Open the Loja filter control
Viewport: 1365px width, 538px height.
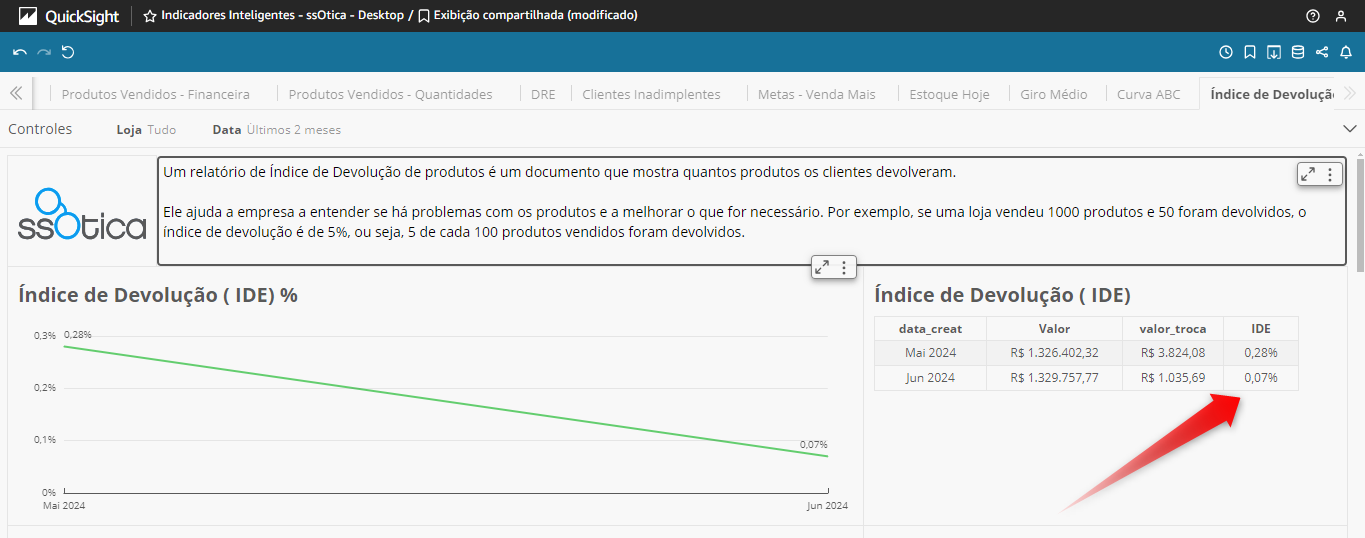(146, 130)
